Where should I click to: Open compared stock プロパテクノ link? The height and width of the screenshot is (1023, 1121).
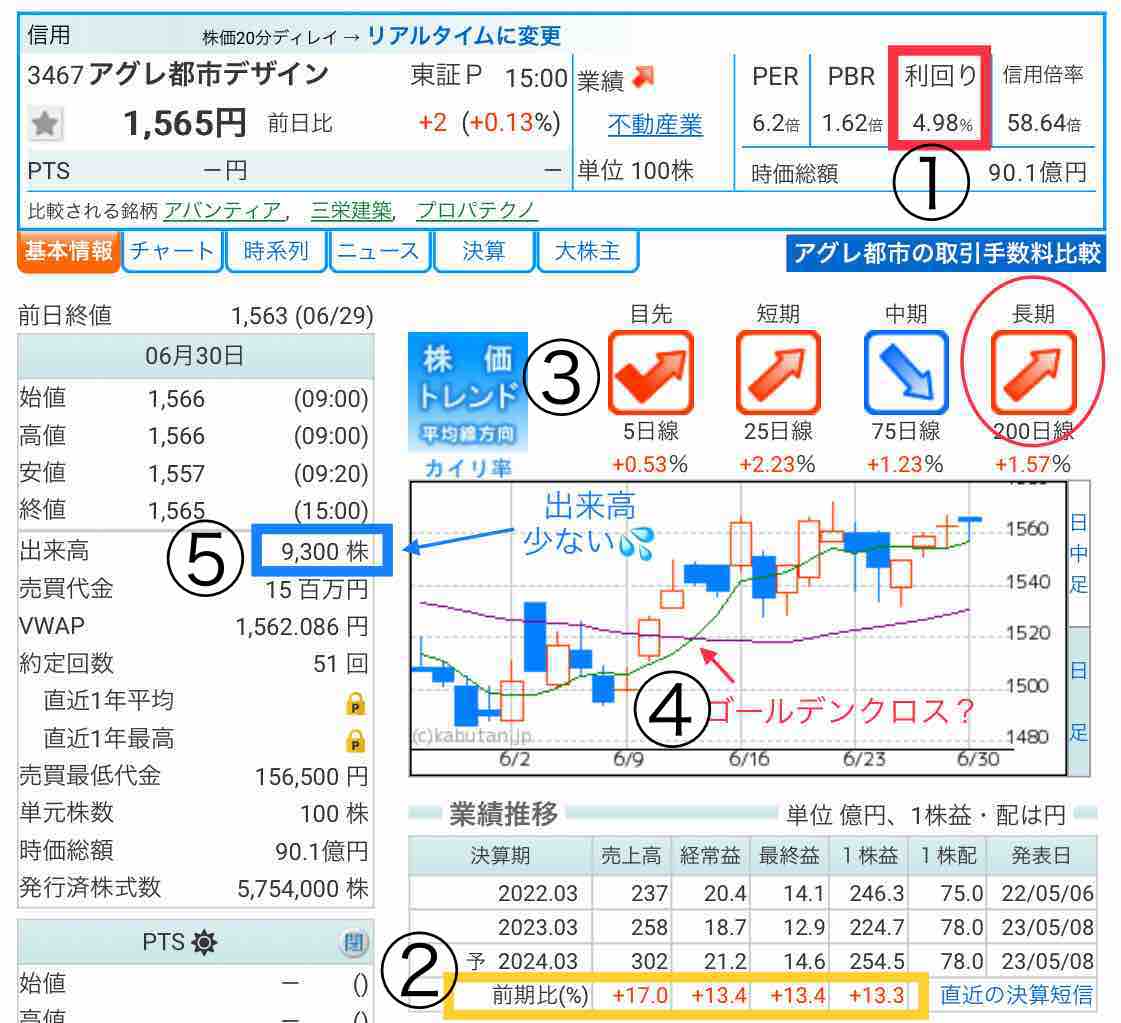(476, 210)
